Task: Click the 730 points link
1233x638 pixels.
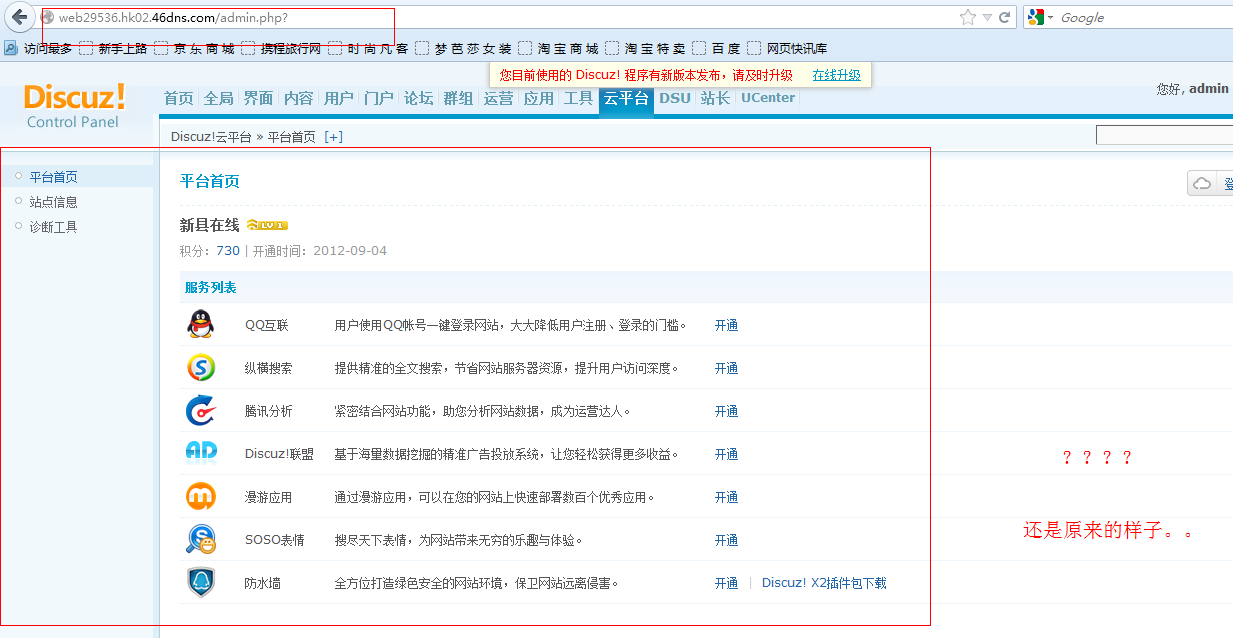Action: 228,251
